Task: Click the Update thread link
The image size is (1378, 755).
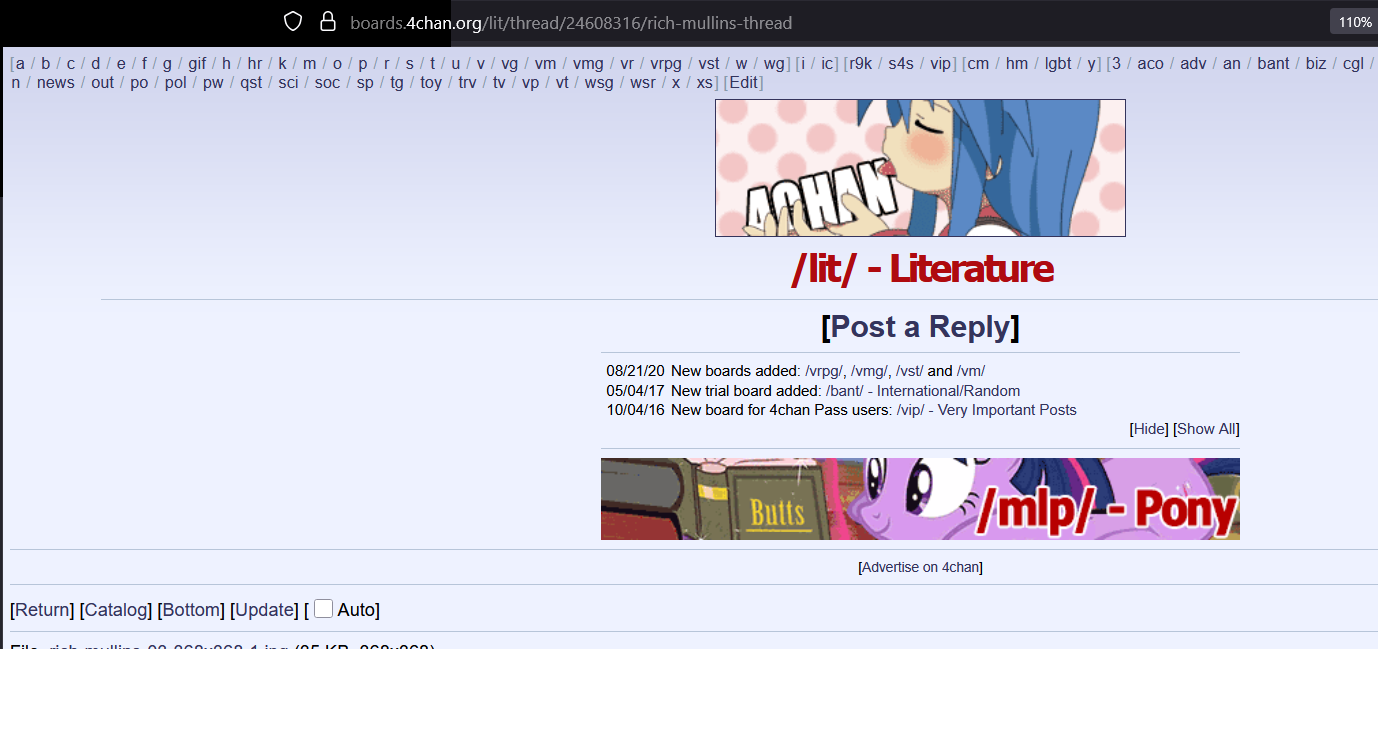Action: click(264, 610)
